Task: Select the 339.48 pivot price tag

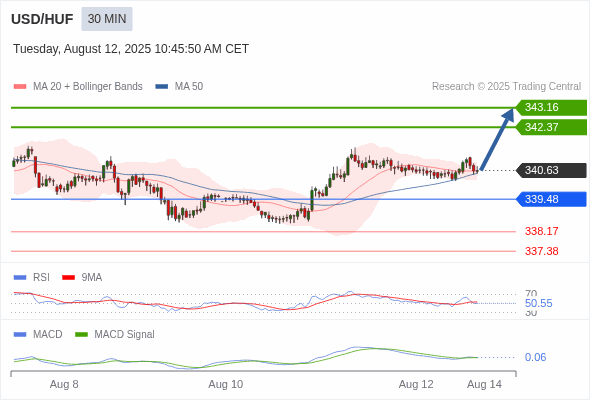Action: tap(551, 199)
